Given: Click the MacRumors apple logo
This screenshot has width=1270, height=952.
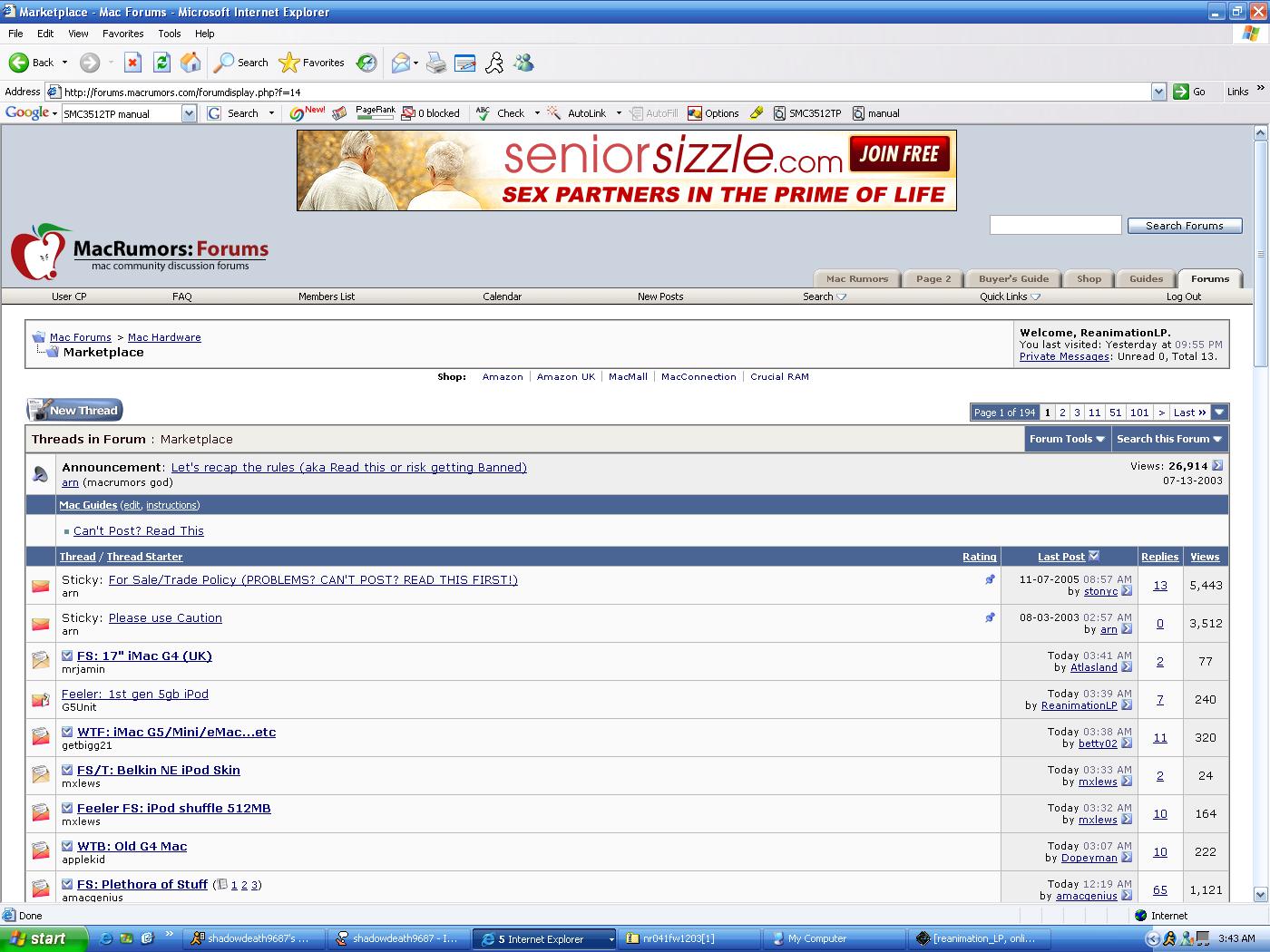Looking at the screenshot, I should pos(40,251).
